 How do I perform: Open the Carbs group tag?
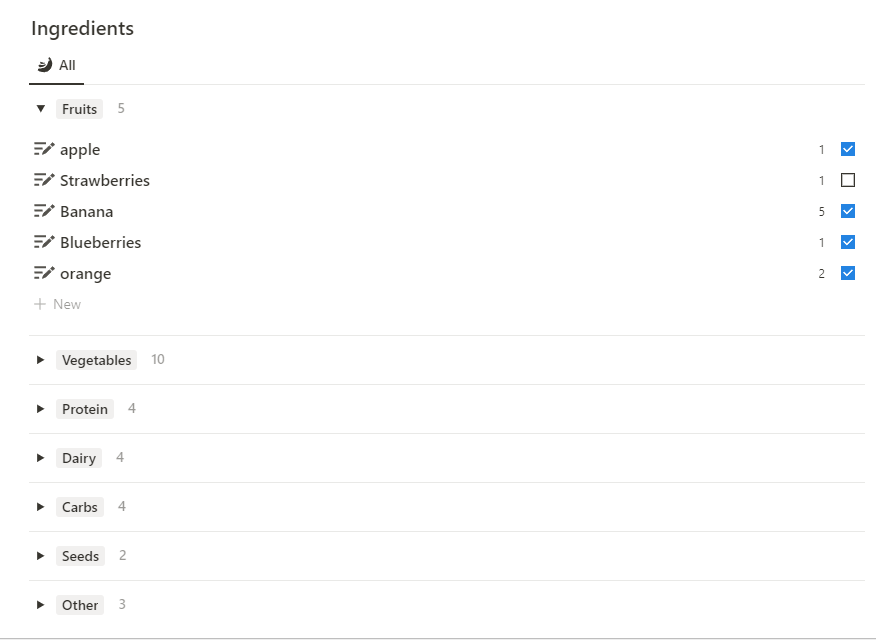[x=80, y=507]
